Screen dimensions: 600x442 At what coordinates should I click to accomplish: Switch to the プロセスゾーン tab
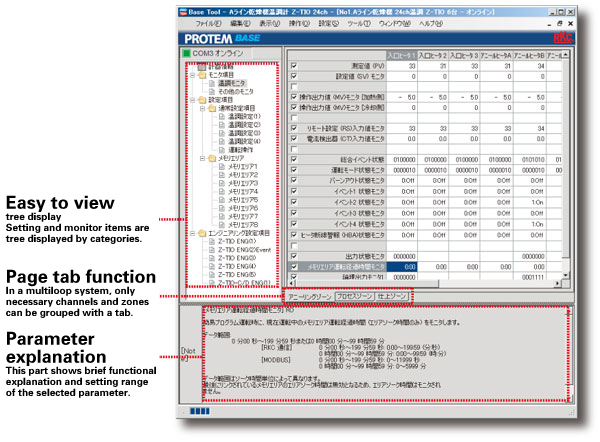(x=355, y=296)
